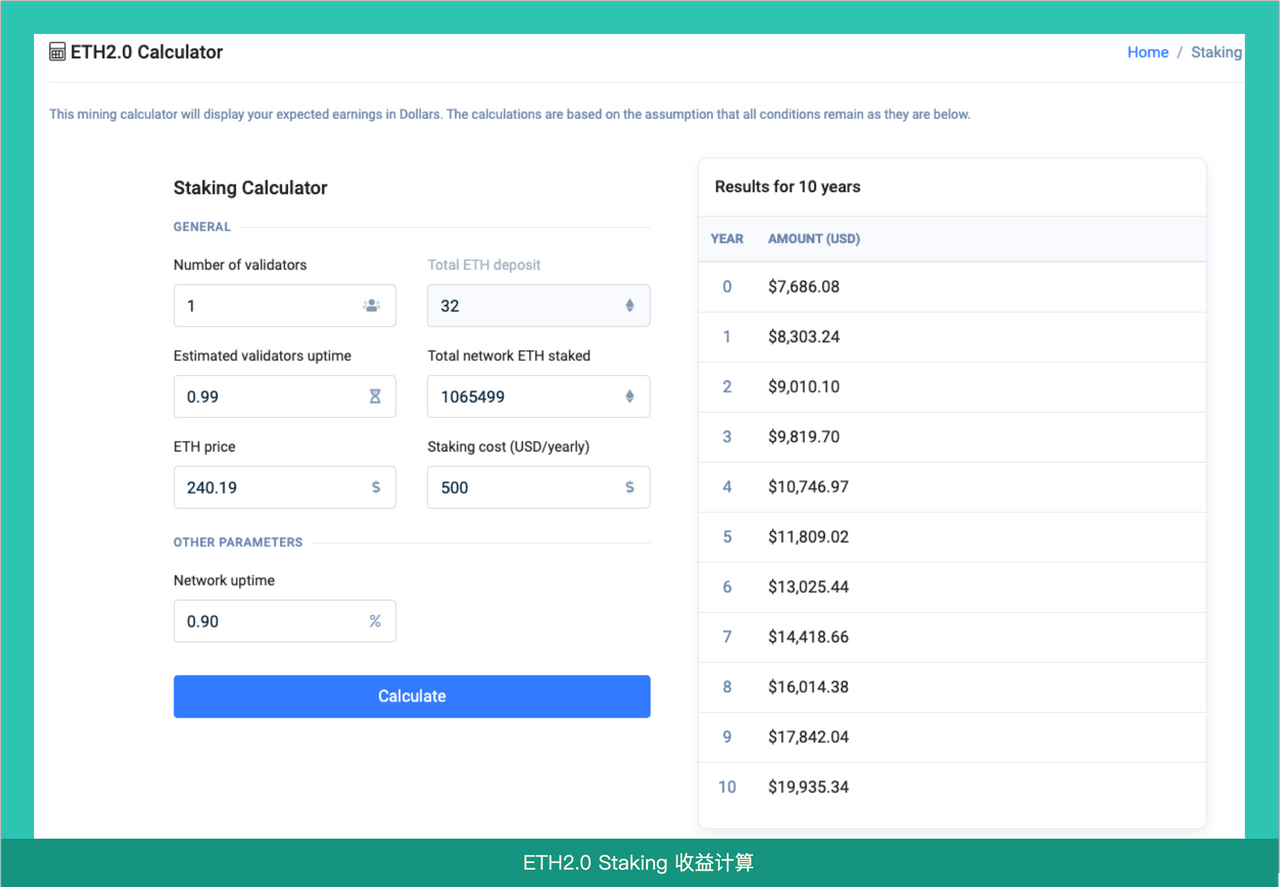
Task: Click the Staking Calculator heading
Action: click(251, 188)
